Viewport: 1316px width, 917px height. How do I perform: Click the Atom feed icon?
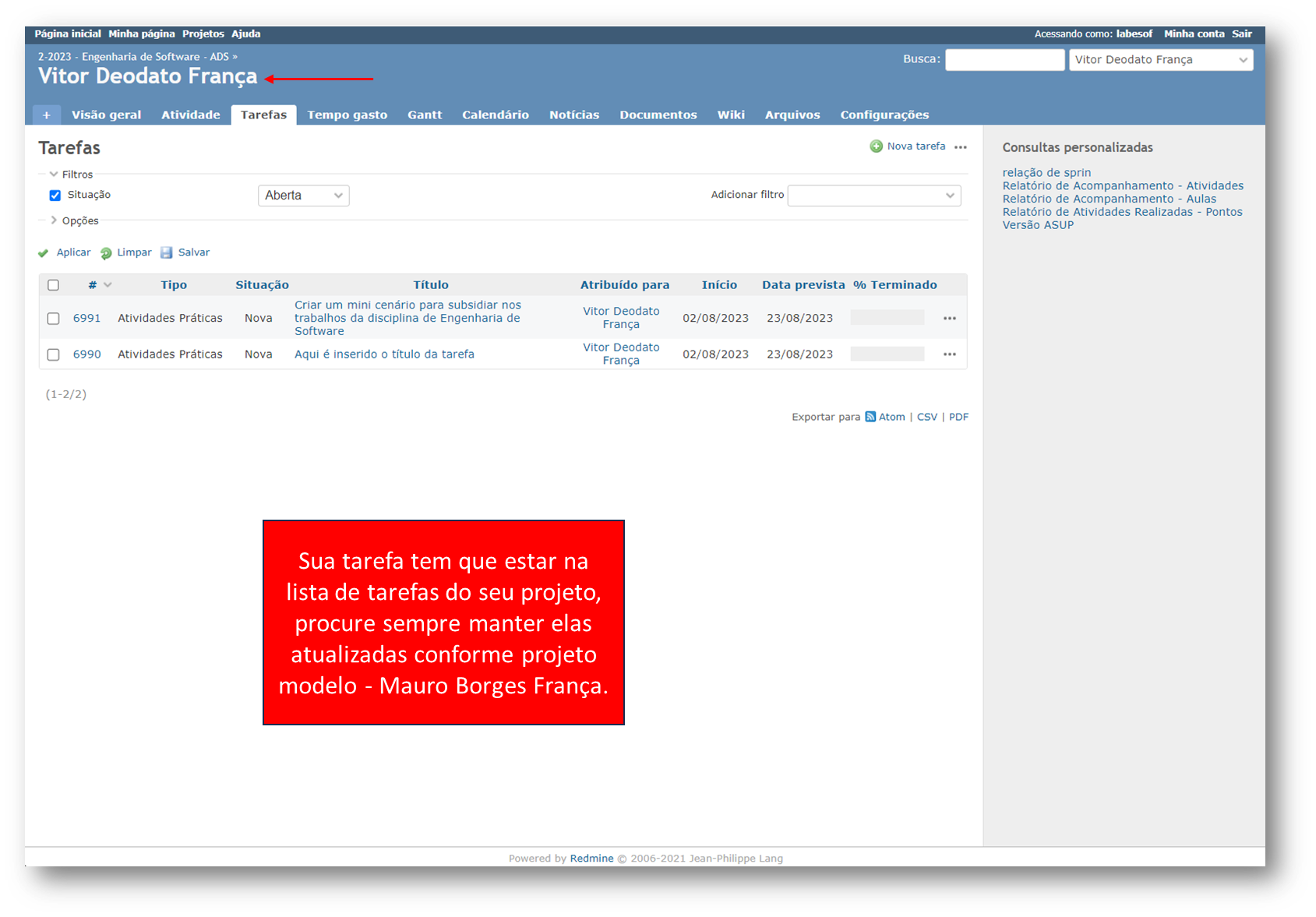click(x=870, y=417)
